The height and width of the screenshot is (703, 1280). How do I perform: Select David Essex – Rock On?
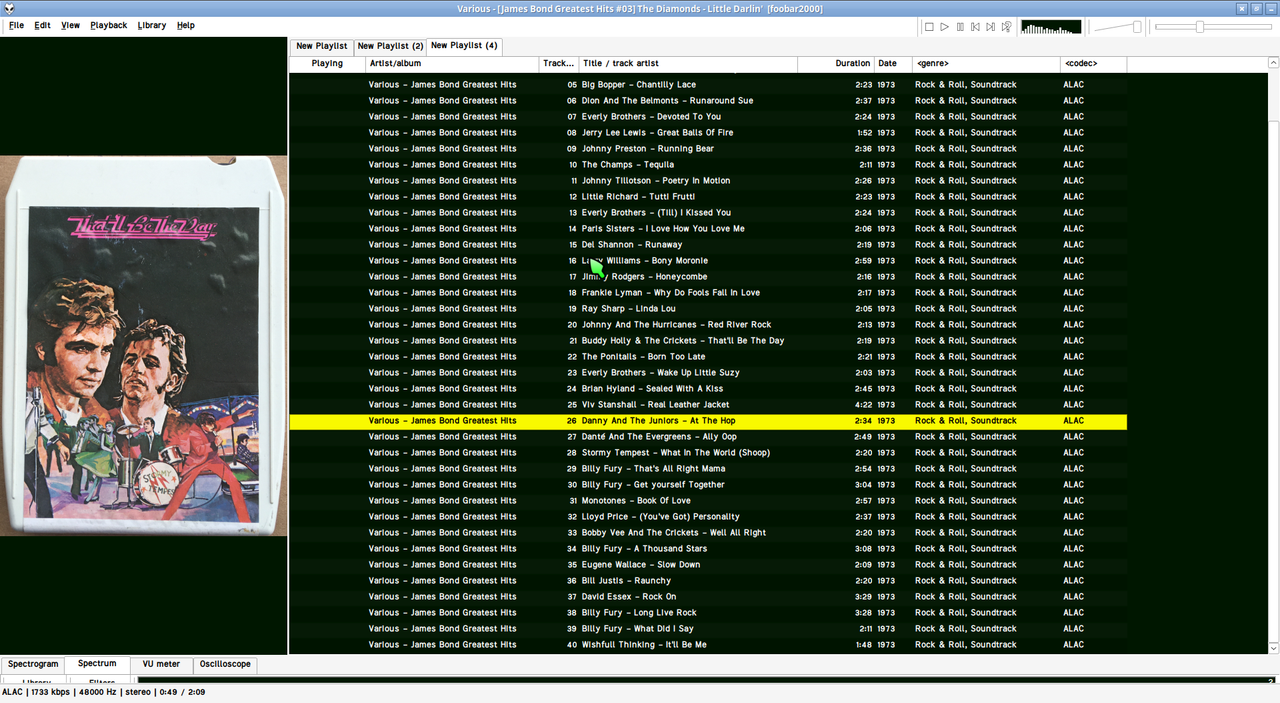coord(708,597)
